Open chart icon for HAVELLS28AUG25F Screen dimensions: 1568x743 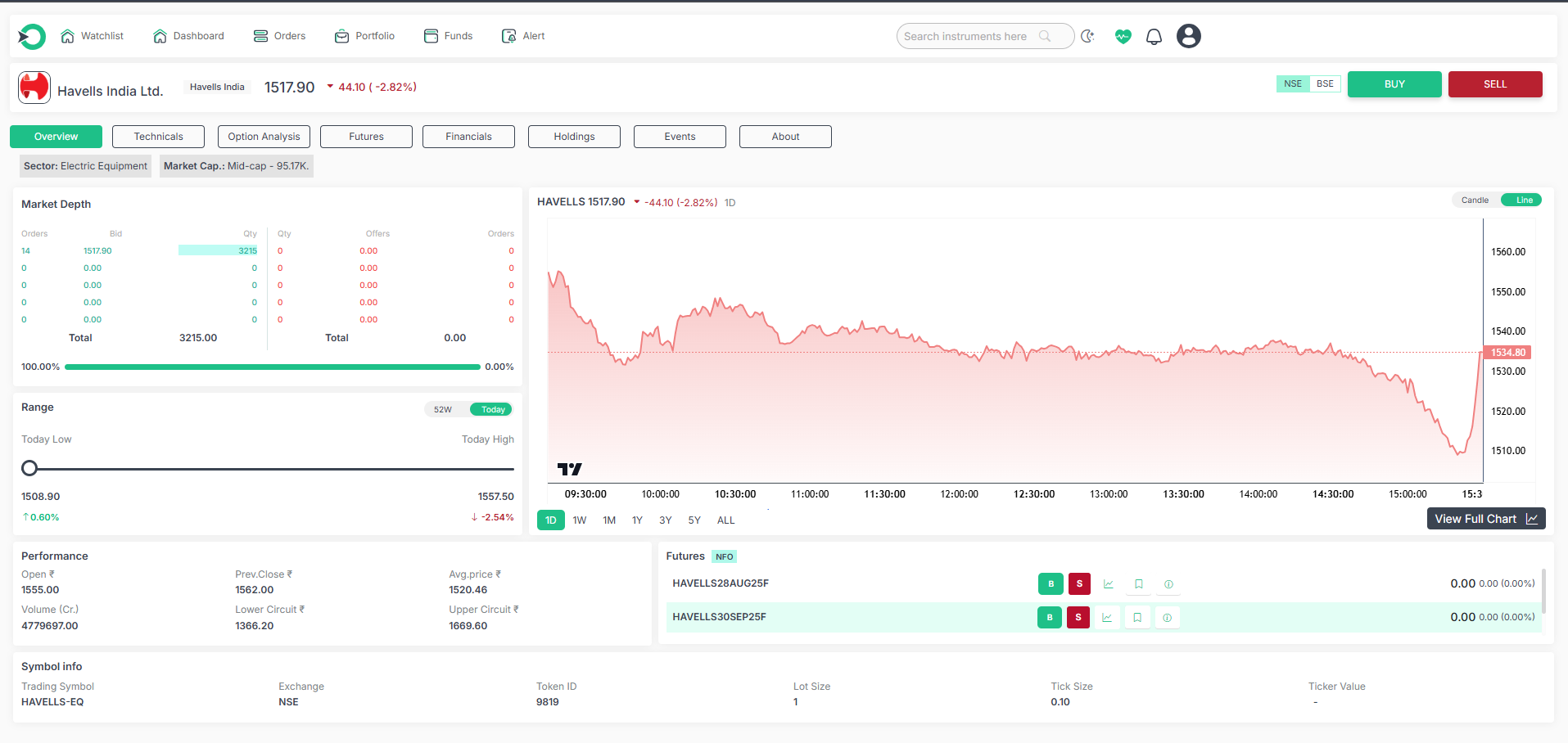click(1108, 584)
